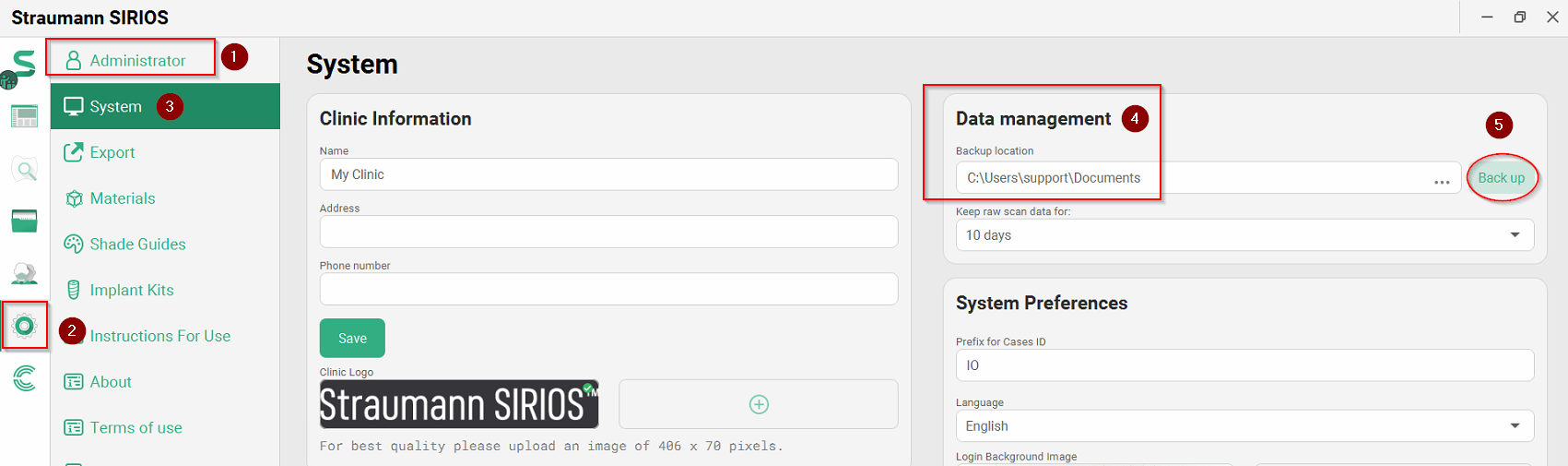Click the clinic Name field
Screen dimensions: 1568x466
608,174
